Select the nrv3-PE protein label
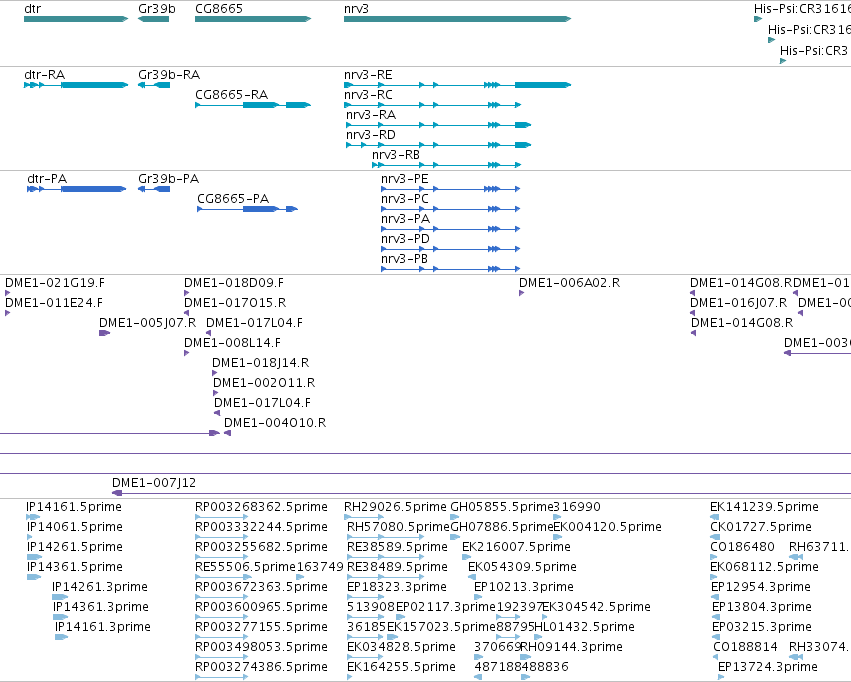The image size is (851, 682). (x=405, y=179)
